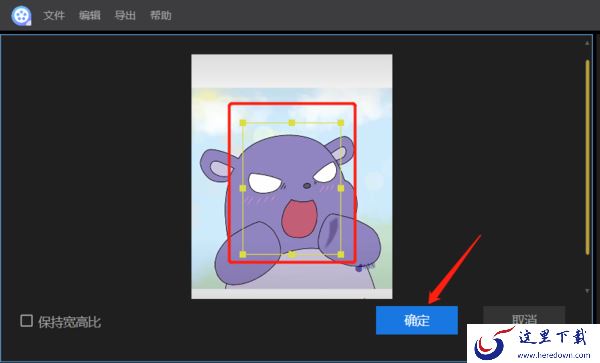Image resolution: width=600 pixels, height=363 pixels.
Task: Click the top-left yellow crop handle
Action: [243, 123]
